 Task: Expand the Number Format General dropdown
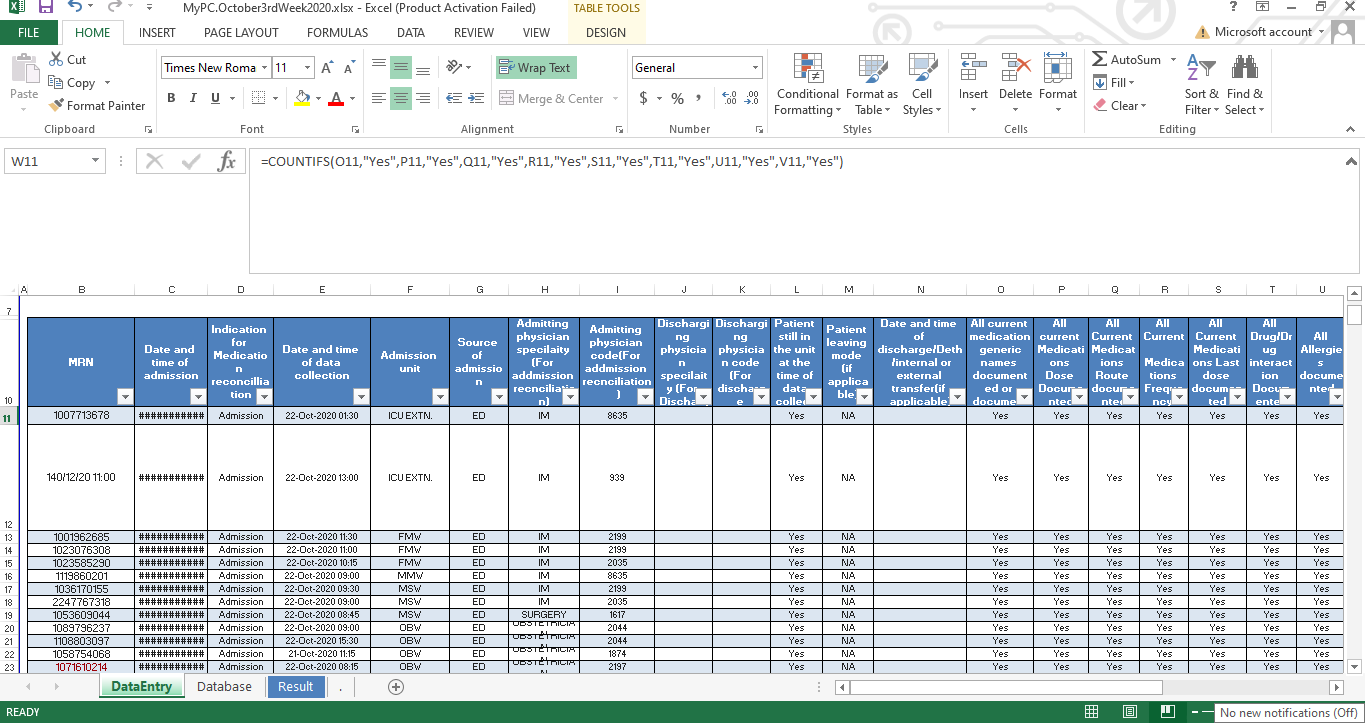point(756,68)
